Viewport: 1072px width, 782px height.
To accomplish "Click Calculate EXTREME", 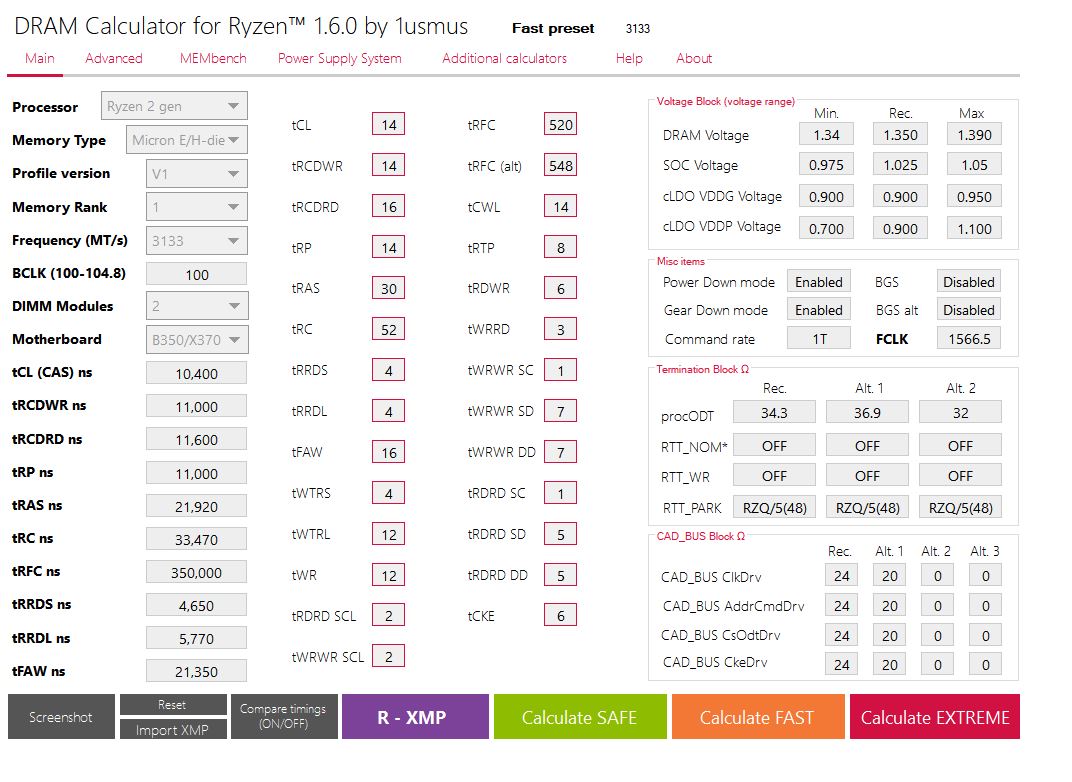I will [935, 716].
